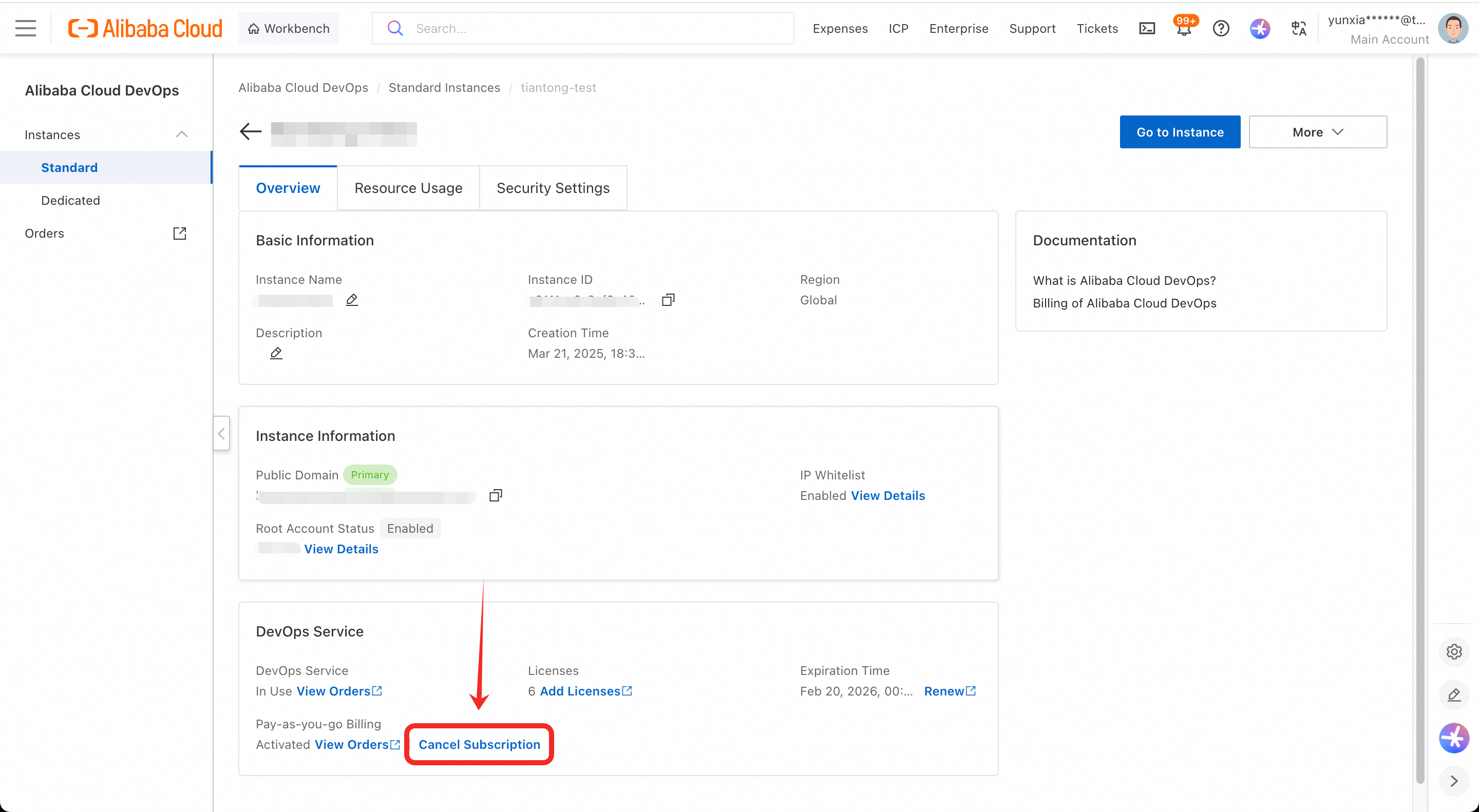Image resolution: width=1479 pixels, height=812 pixels.
Task: Switch to the Security Settings tab
Action: coord(553,188)
